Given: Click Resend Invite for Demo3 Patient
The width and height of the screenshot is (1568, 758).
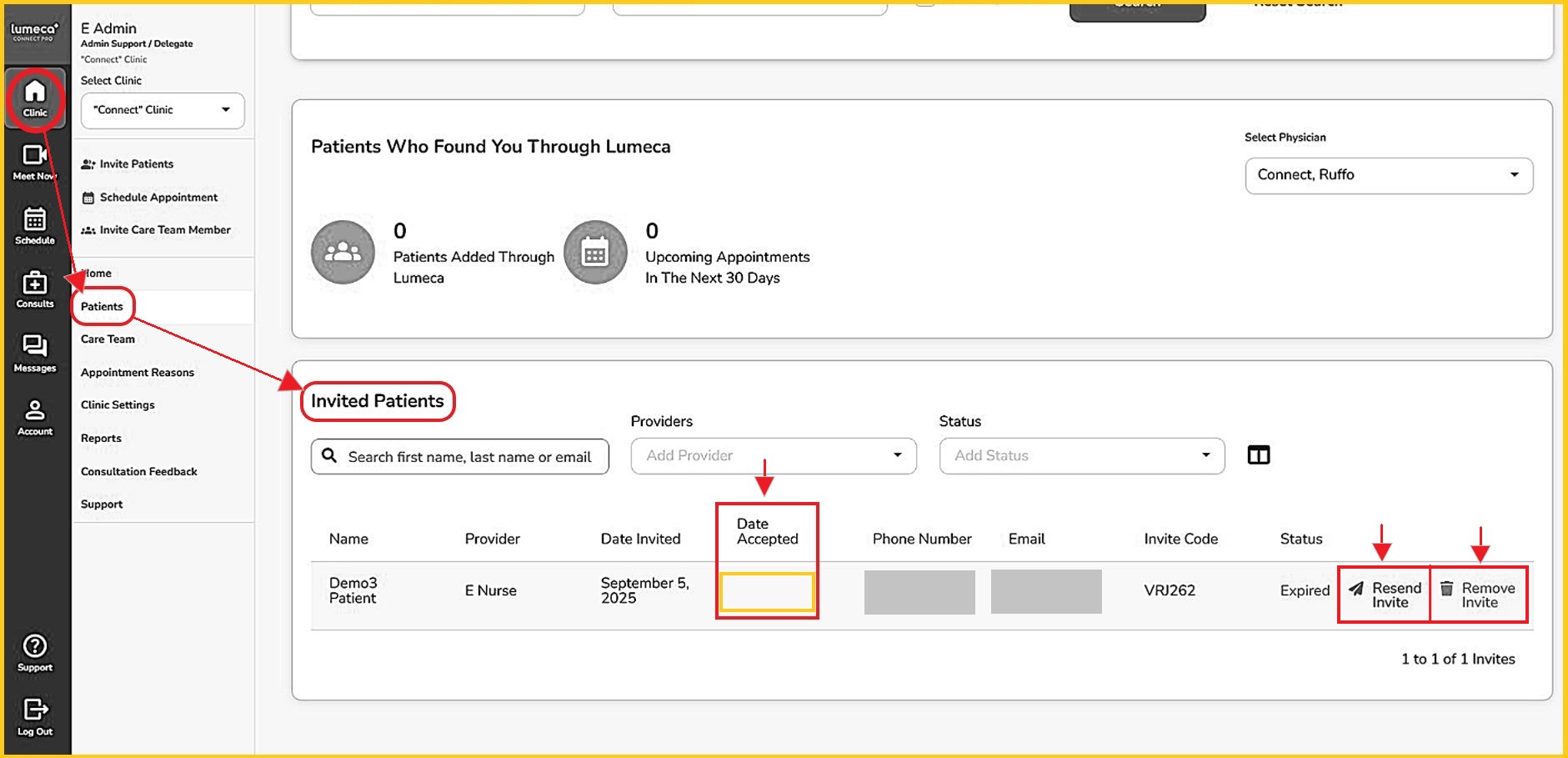Looking at the screenshot, I should [1385, 595].
